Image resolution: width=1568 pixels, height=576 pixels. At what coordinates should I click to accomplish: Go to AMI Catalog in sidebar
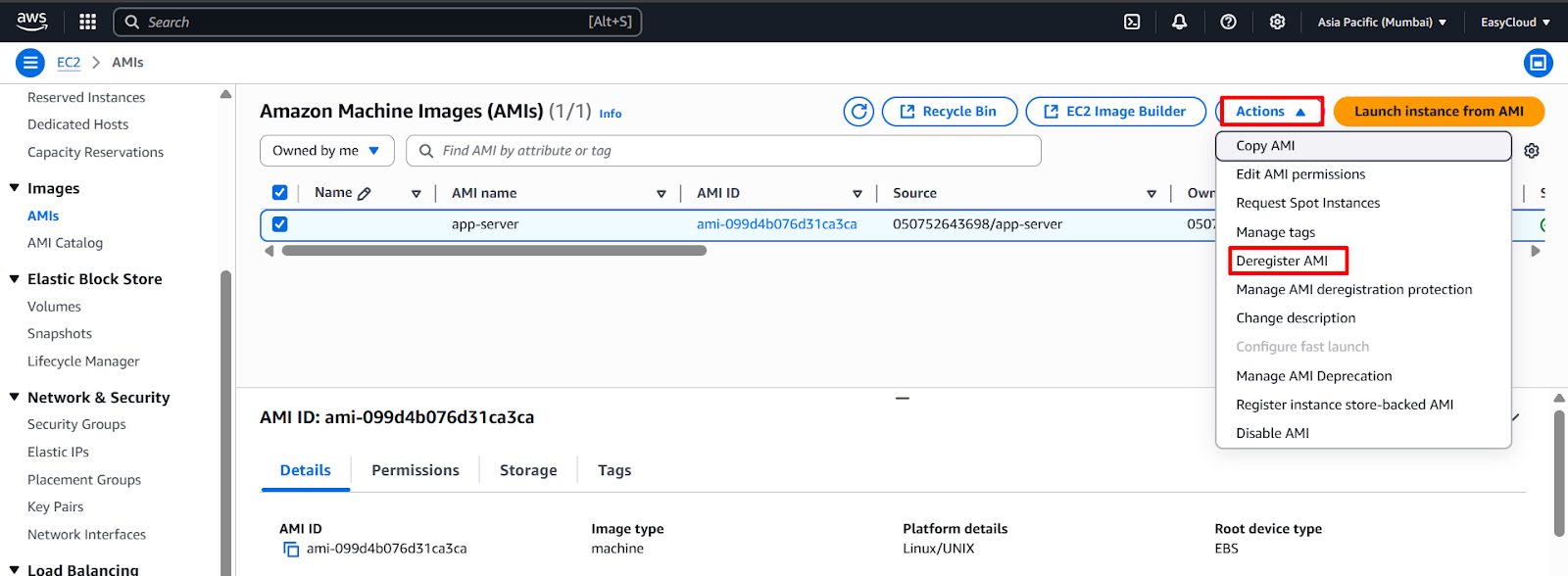pyautogui.click(x=65, y=243)
